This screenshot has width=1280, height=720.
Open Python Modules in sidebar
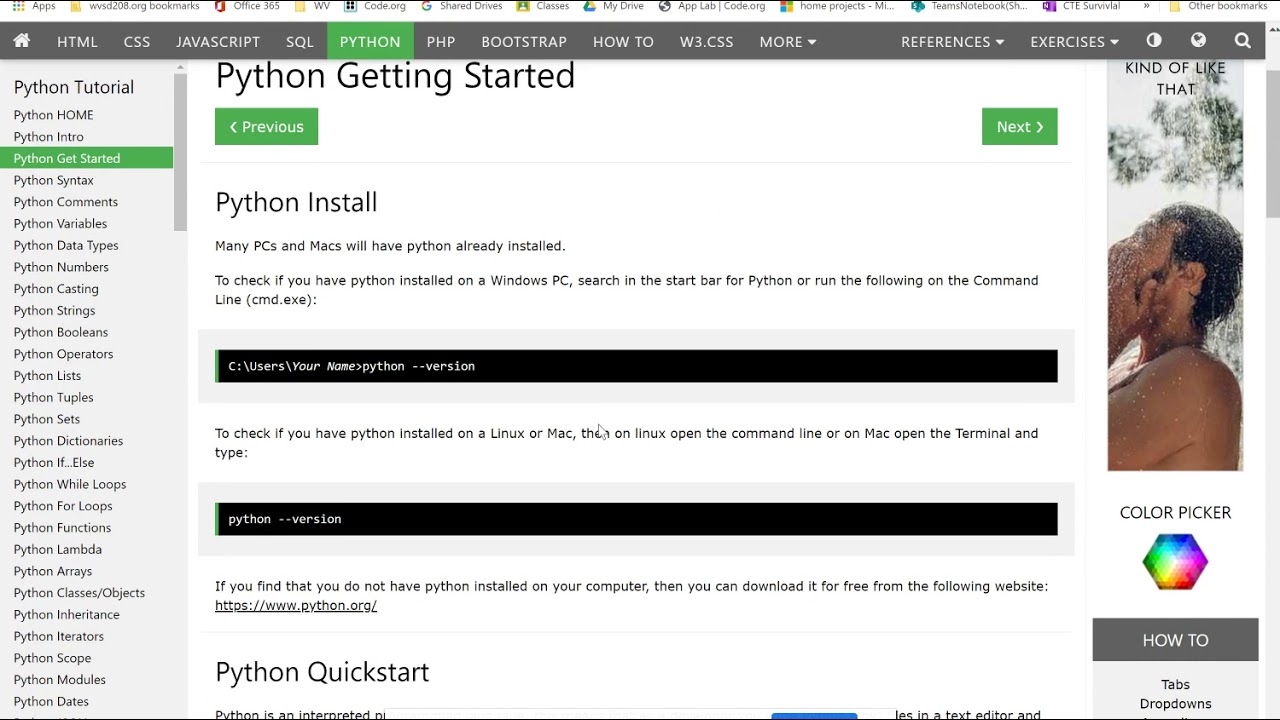[59, 680]
